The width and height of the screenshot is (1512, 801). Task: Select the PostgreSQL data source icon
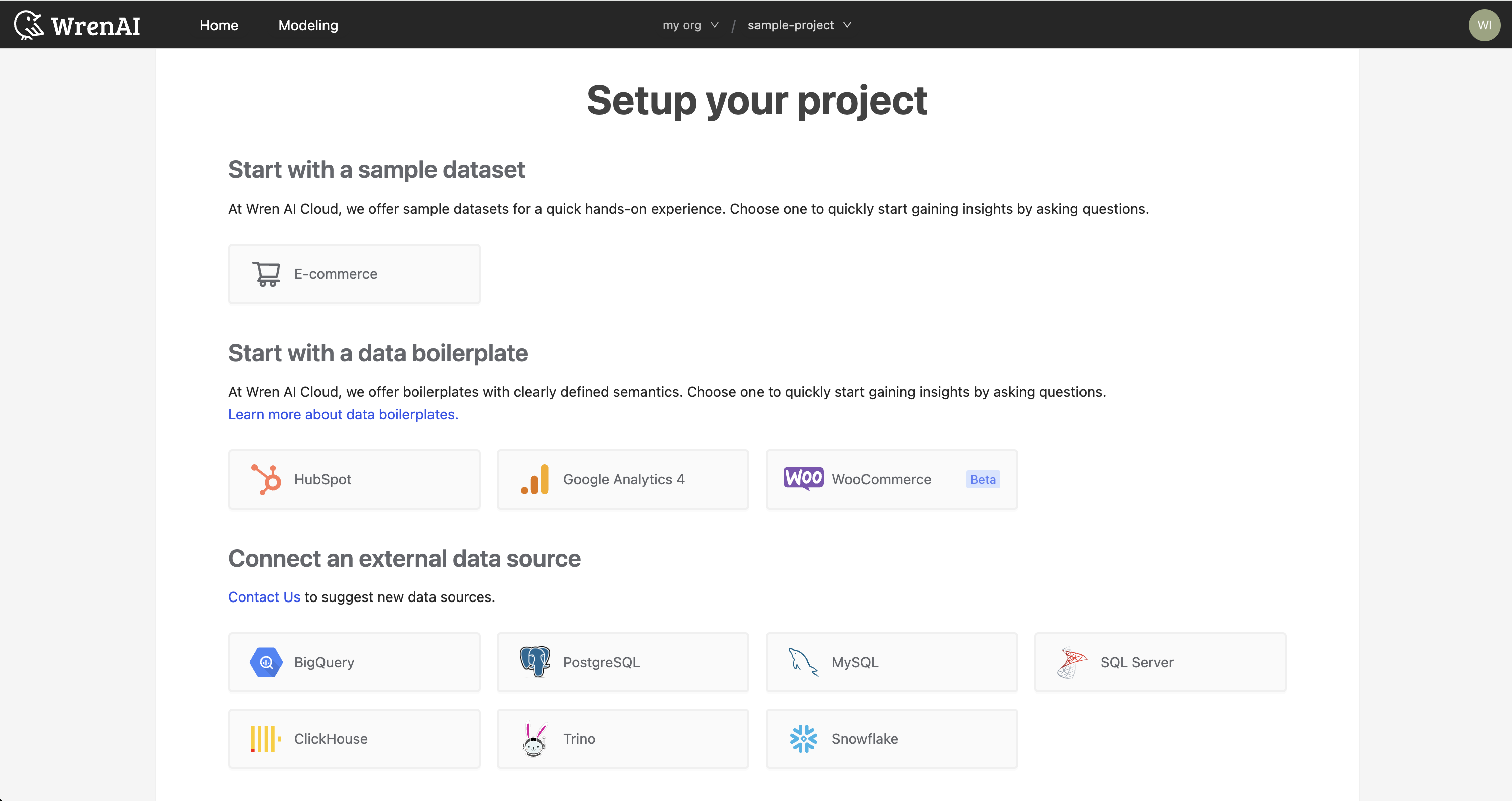pyautogui.click(x=535, y=662)
